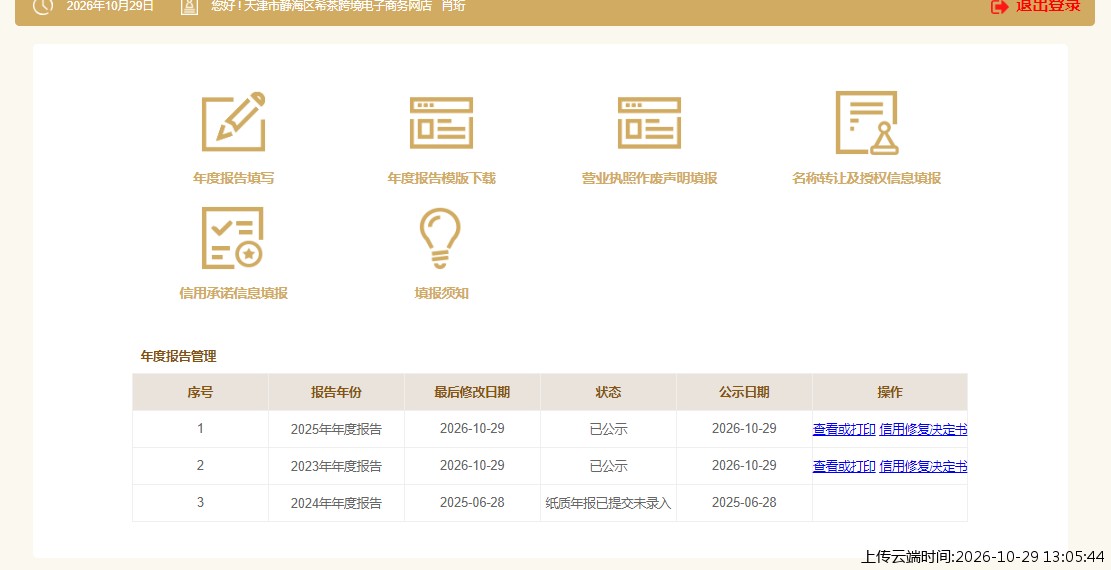Click 查看或打印 for the 2025年年度报告 row

[x=844, y=429]
